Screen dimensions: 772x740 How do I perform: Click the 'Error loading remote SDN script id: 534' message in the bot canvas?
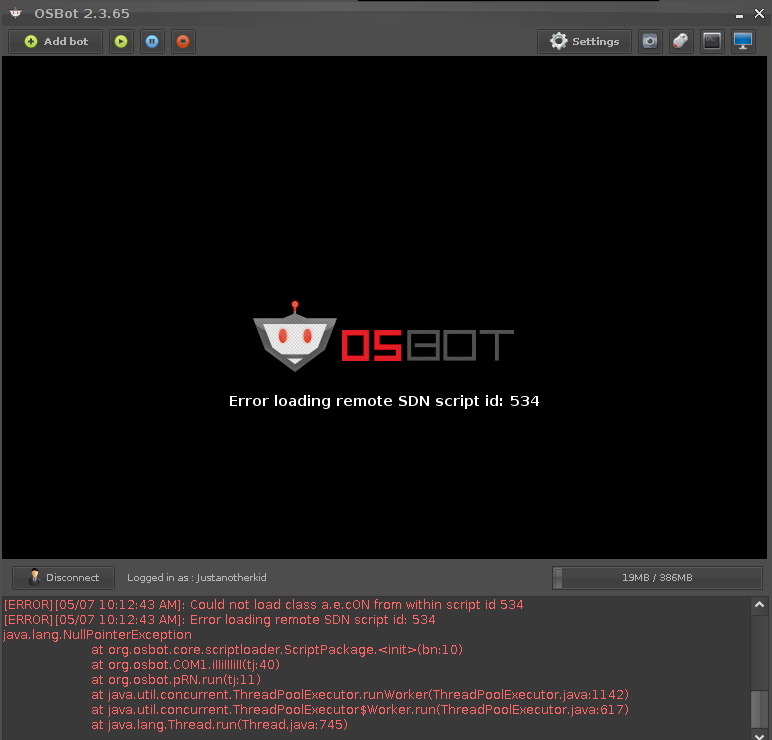coord(384,401)
